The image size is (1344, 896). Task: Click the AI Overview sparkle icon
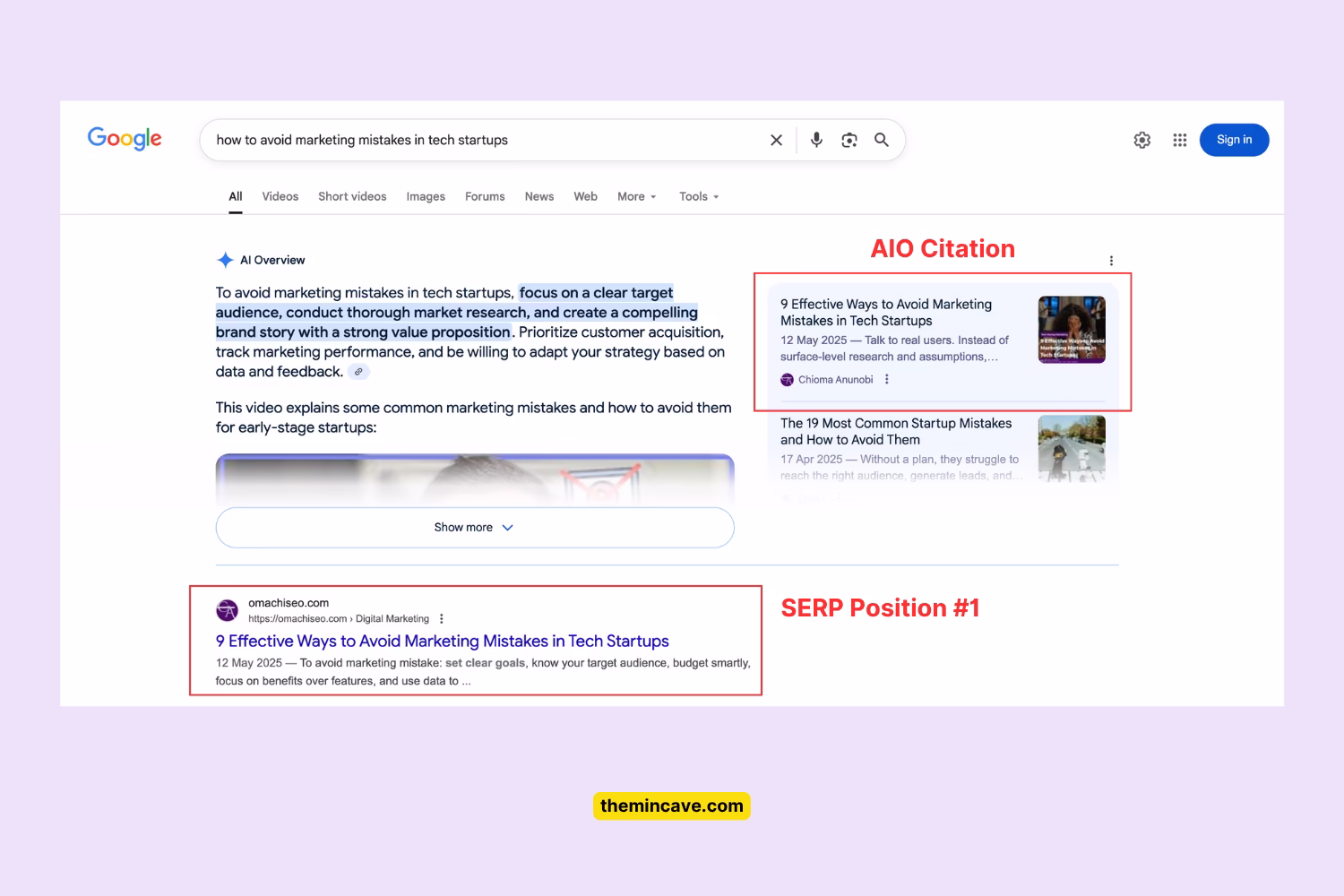tap(226, 260)
